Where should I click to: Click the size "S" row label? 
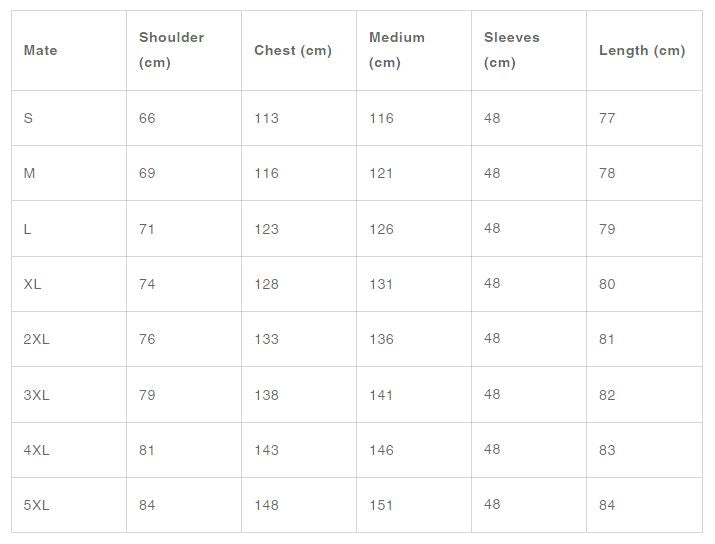tap(28, 118)
